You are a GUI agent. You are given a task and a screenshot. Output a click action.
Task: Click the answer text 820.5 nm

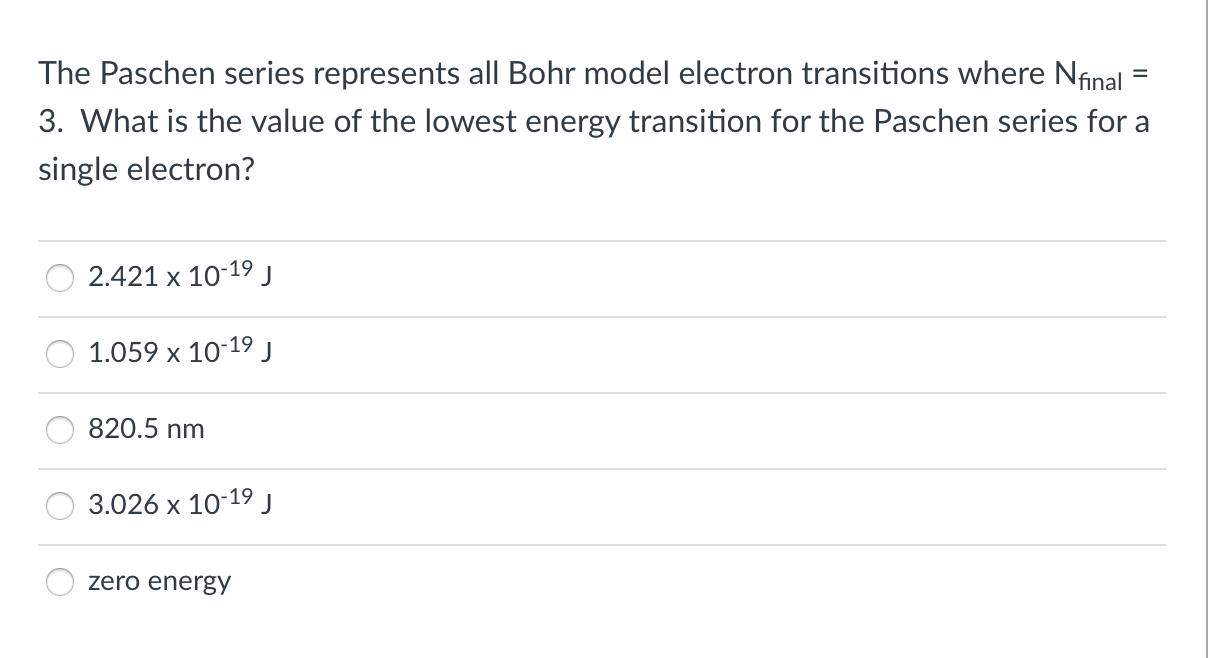(145, 428)
